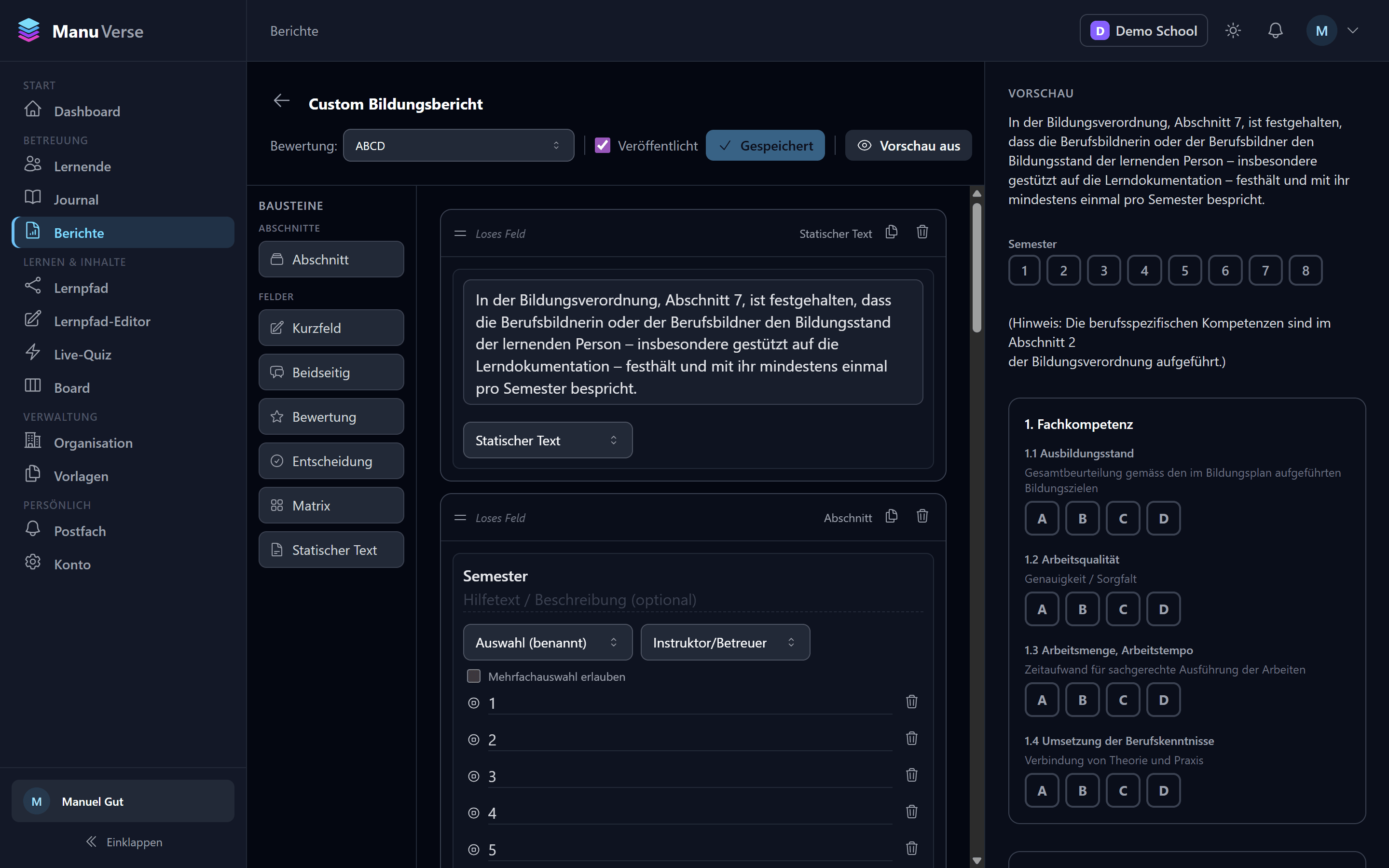The height and width of the screenshot is (868, 1389).
Task: Delete option 3 in Semester choices
Action: pos(911,775)
